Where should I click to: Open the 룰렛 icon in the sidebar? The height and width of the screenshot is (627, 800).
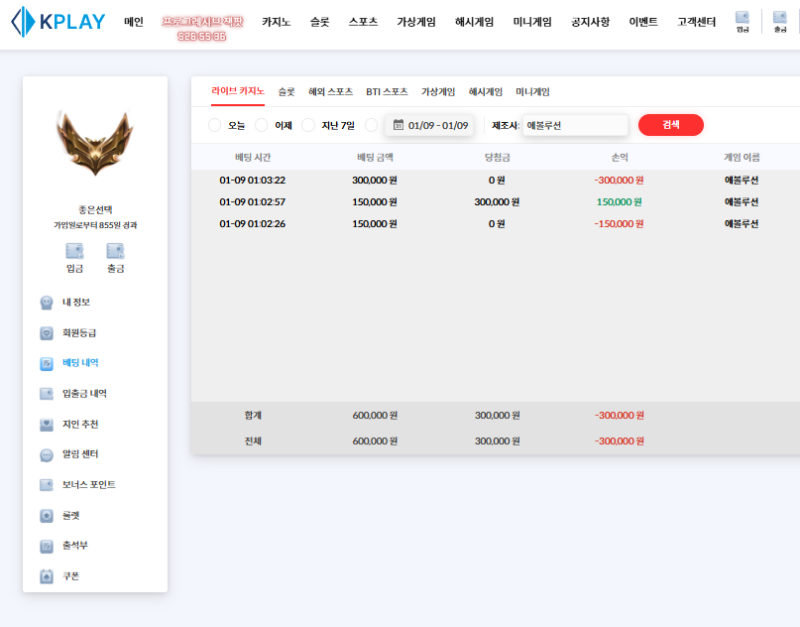click(x=46, y=516)
